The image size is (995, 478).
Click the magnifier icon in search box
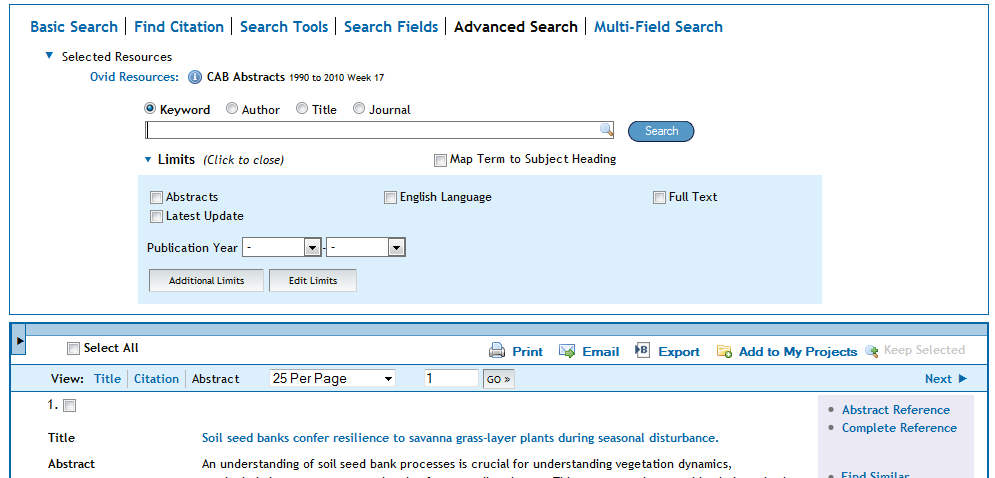pyautogui.click(x=607, y=130)
